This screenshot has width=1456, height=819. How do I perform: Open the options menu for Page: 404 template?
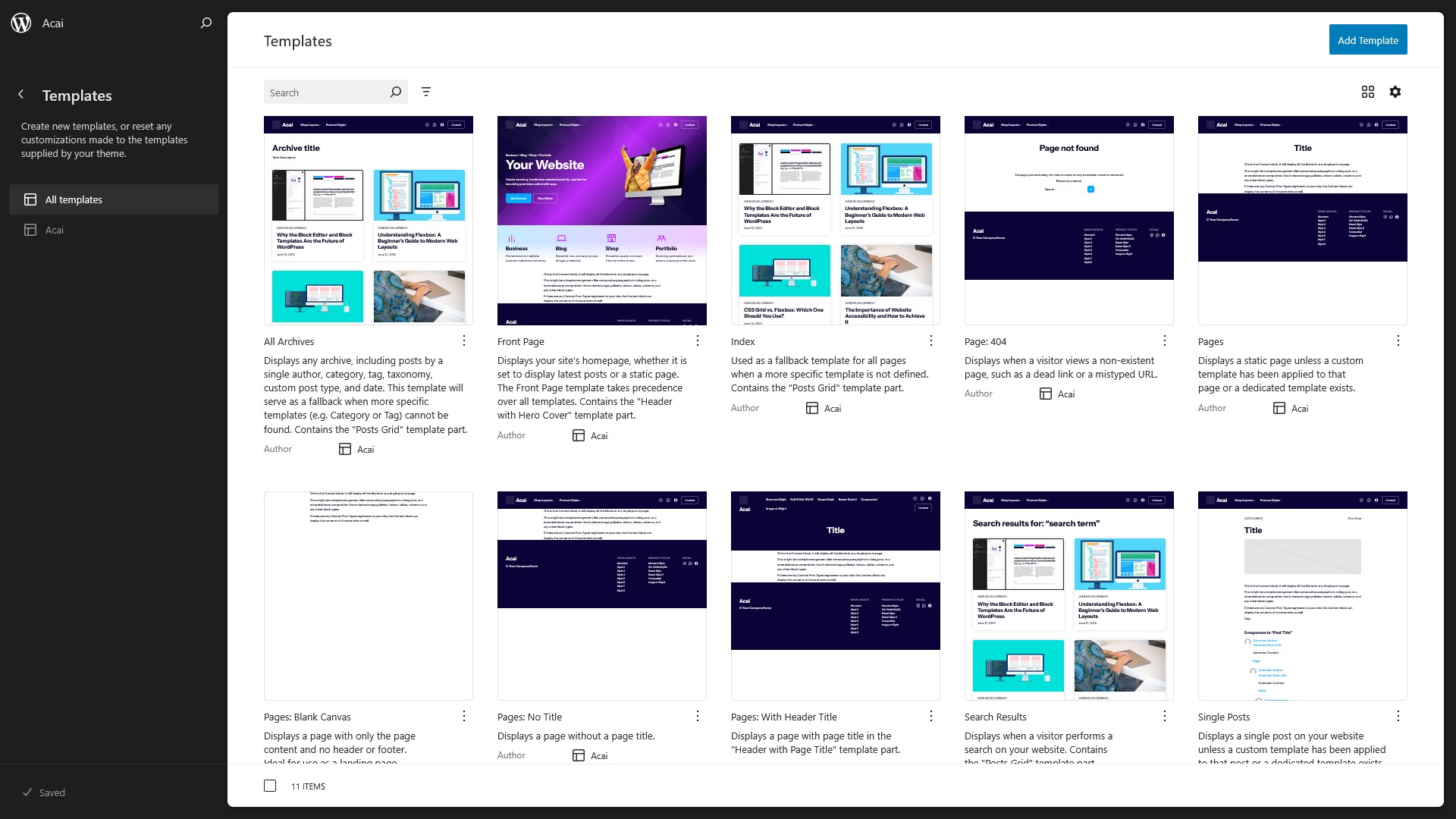pos(1164,340)
